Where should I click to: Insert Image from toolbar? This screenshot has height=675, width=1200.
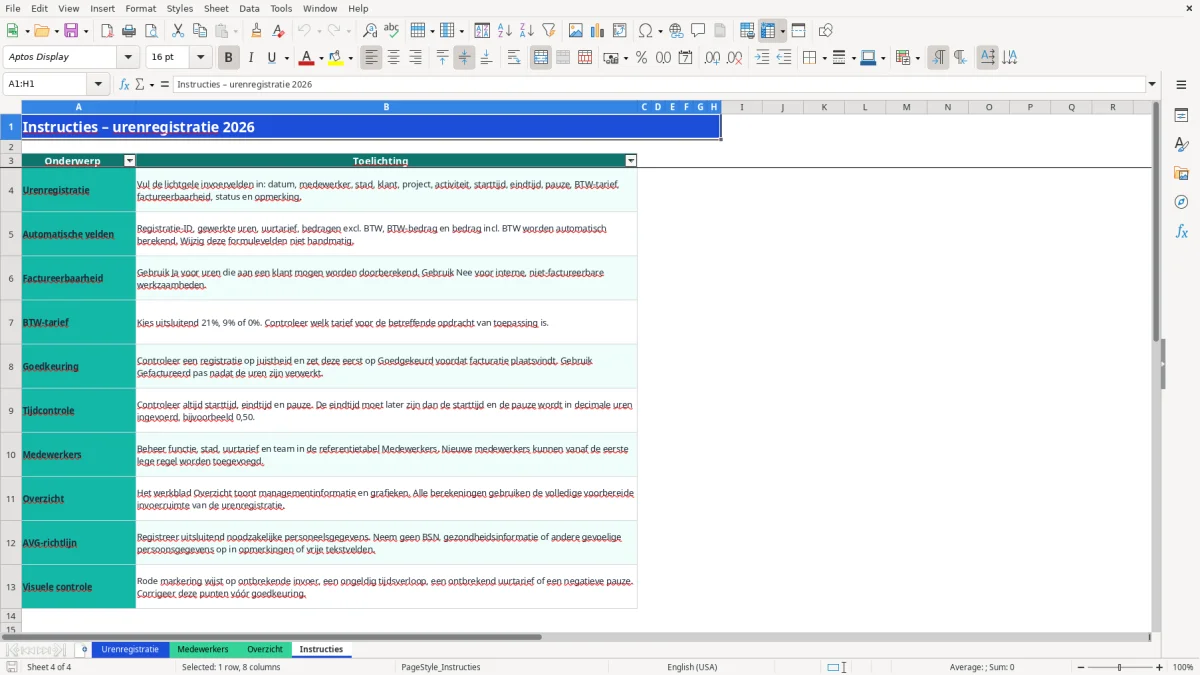[x=576, y=31]
